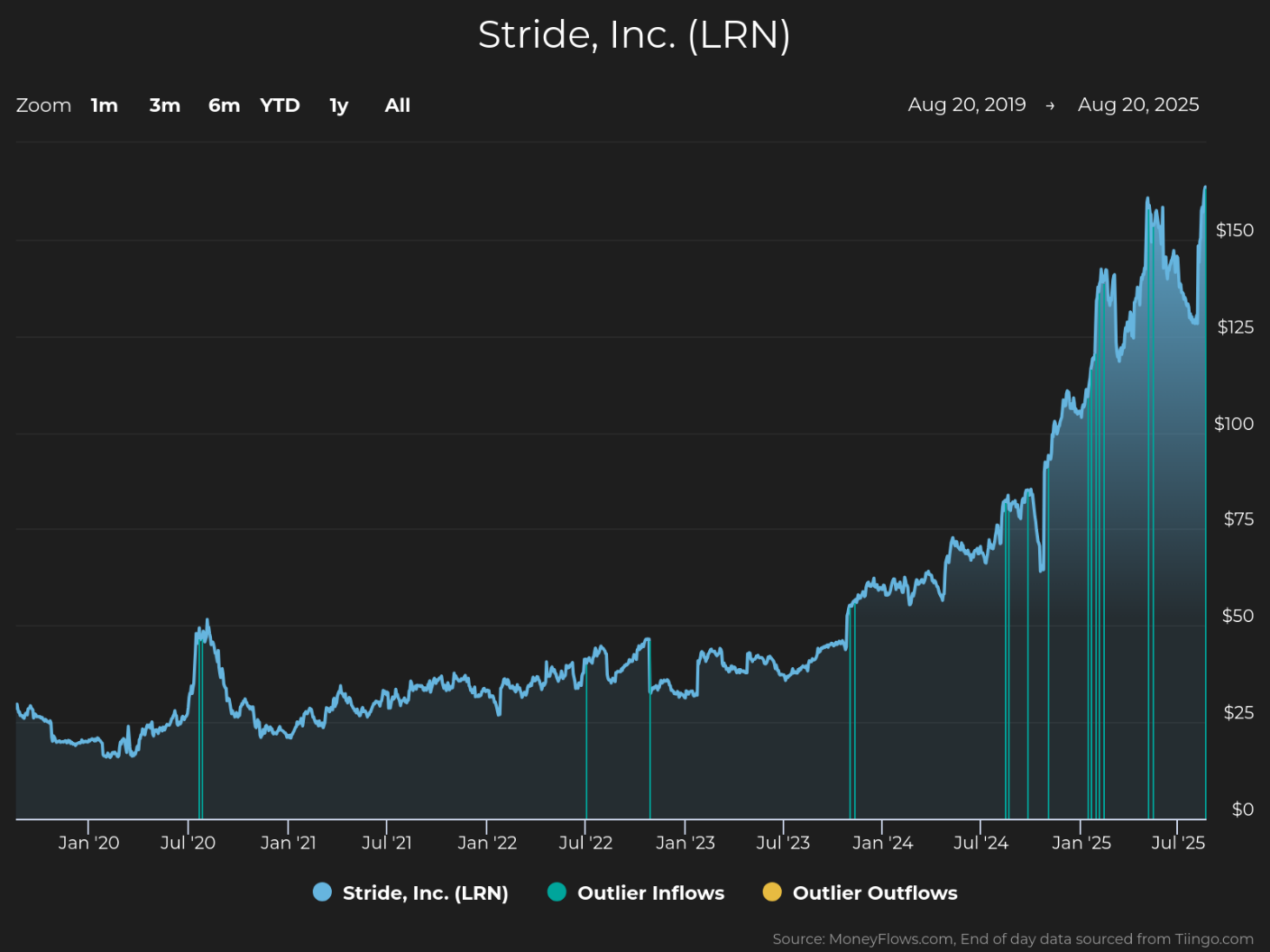
Task: Click the arrow between the date range fields
Action: point(1050,106)
